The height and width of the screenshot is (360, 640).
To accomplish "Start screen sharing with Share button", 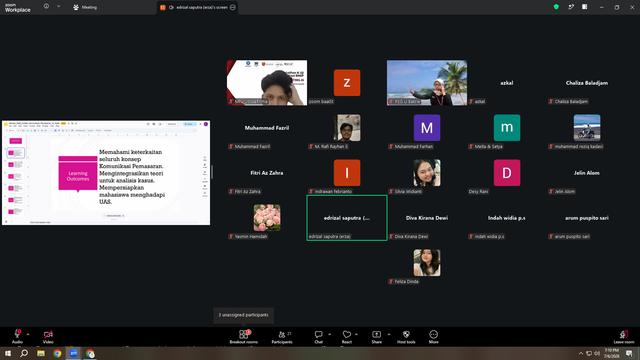I will [x=376, y=336].
